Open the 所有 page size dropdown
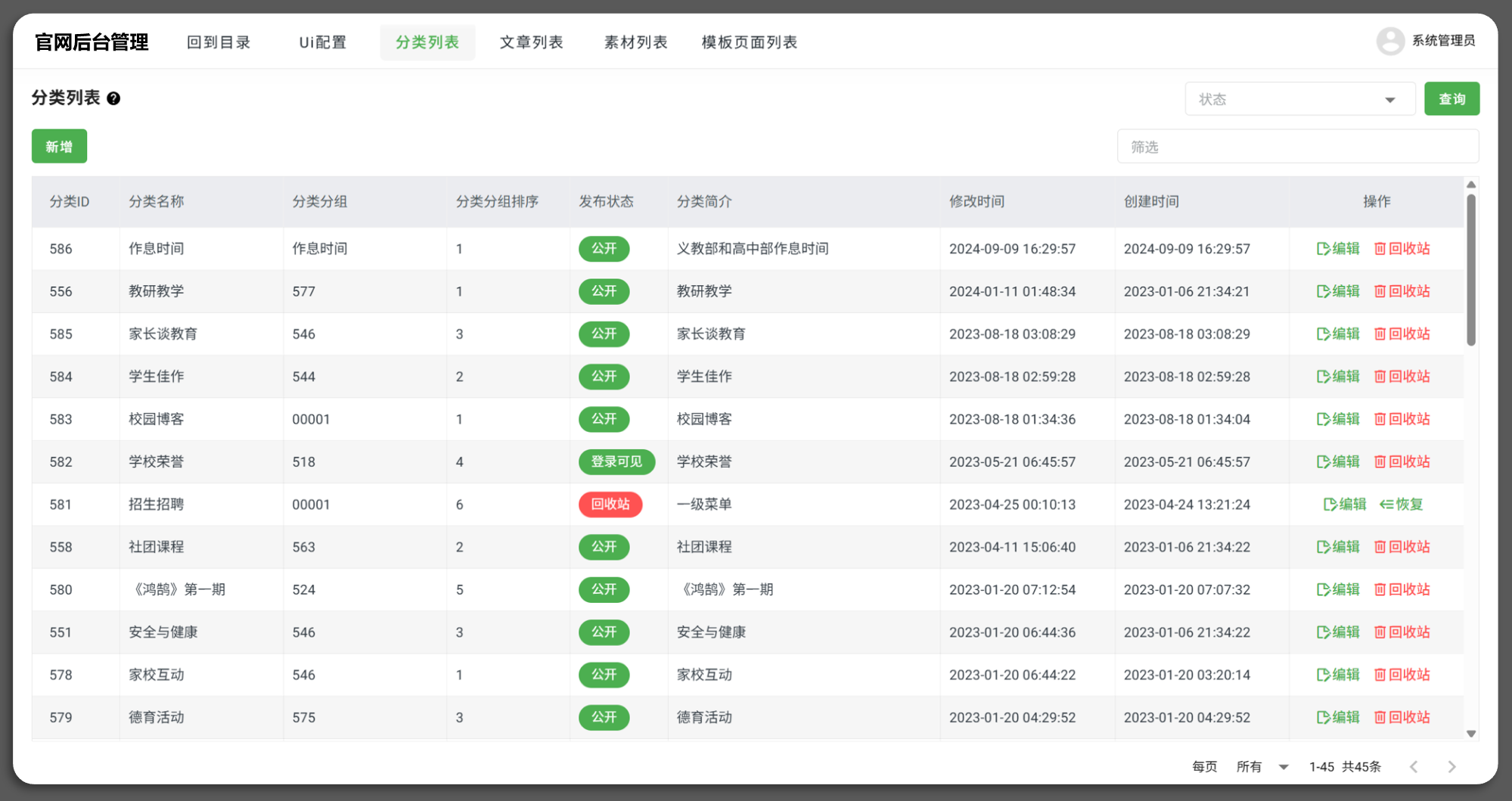The width and height of the screenshot is (1512, 801). click(x=1262, y=766)
